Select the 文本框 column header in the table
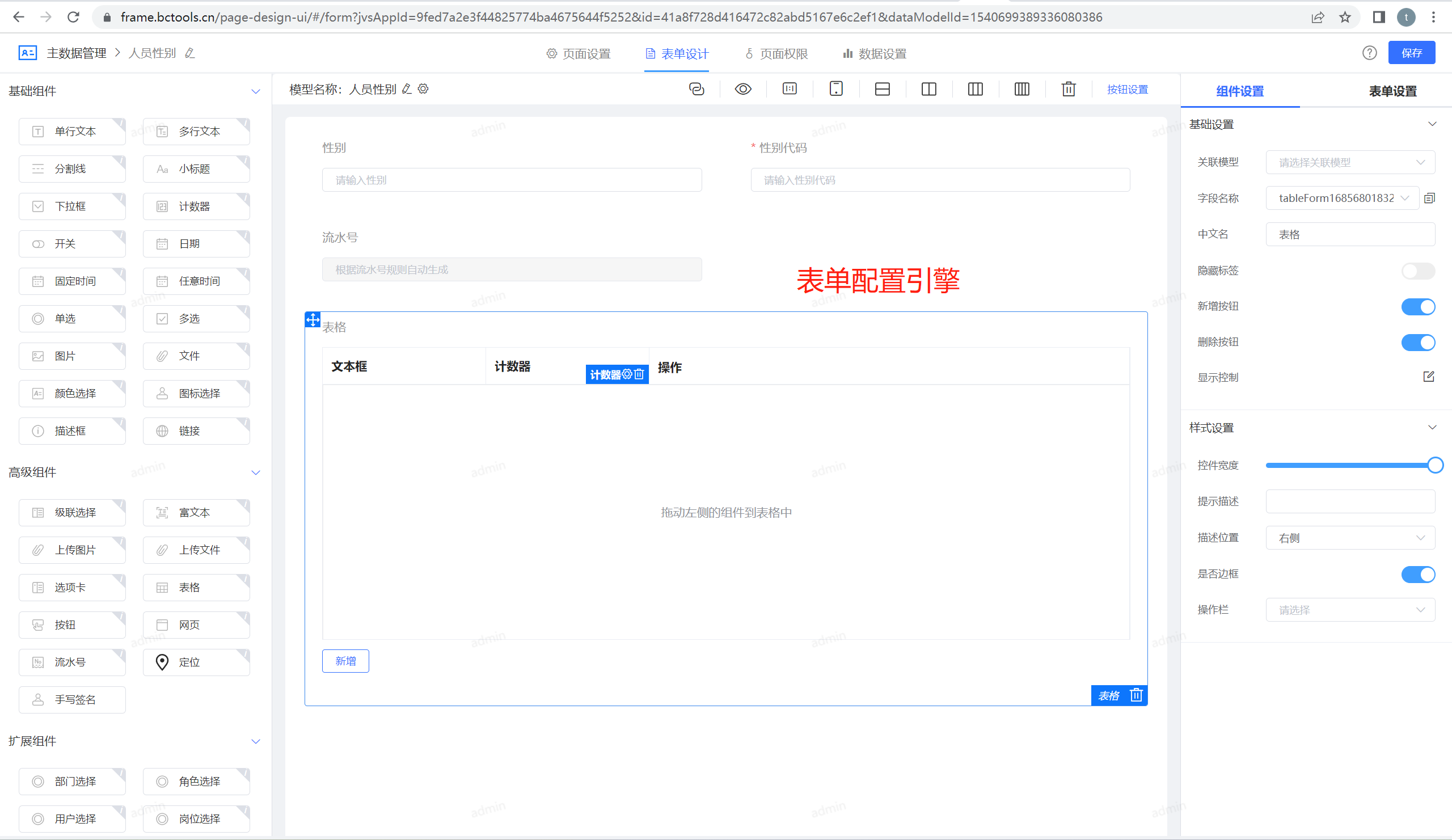Screen dimensions: 1452x840 404,366
